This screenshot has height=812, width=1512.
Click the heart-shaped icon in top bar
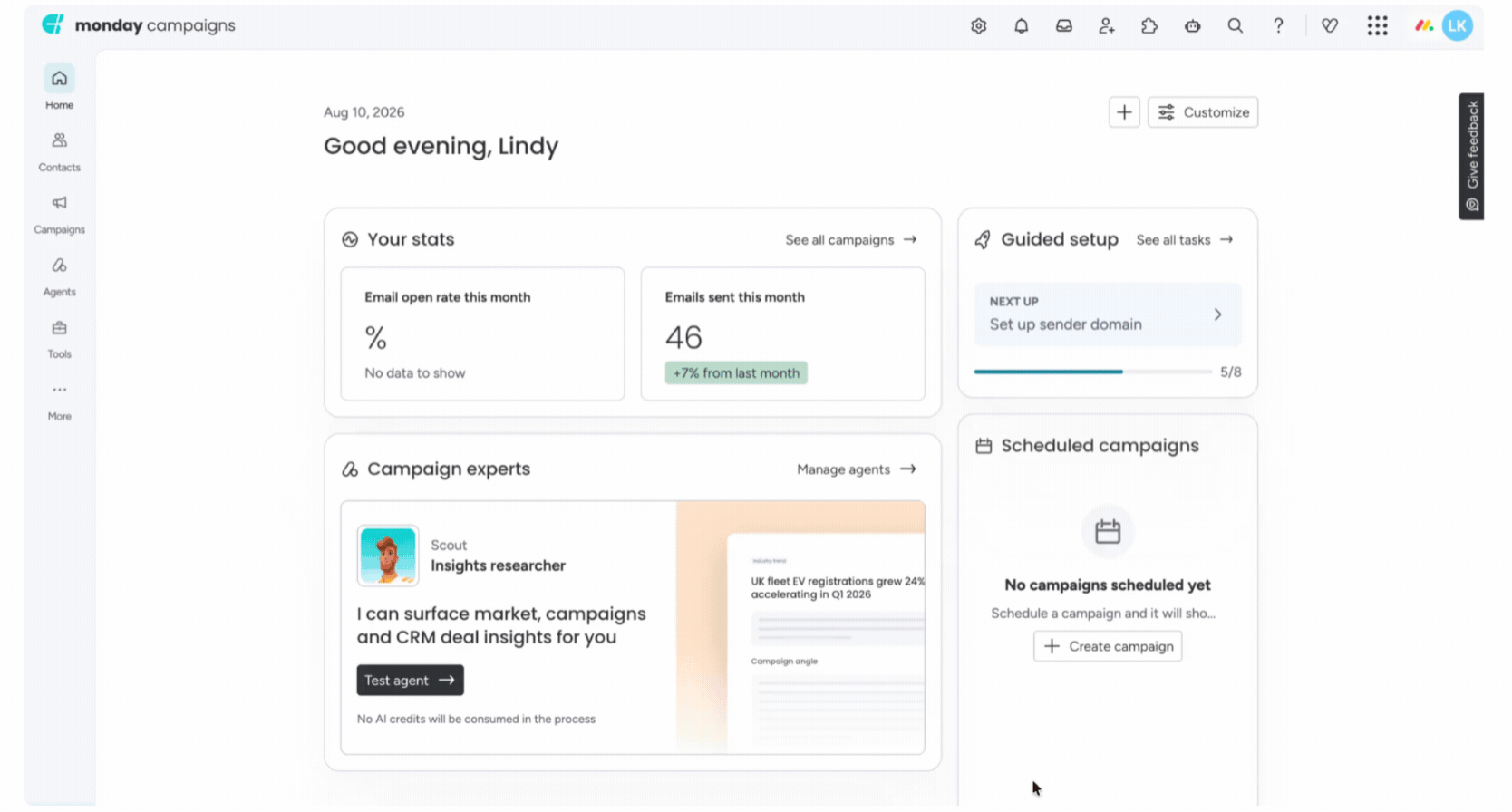click(1330, 26)
